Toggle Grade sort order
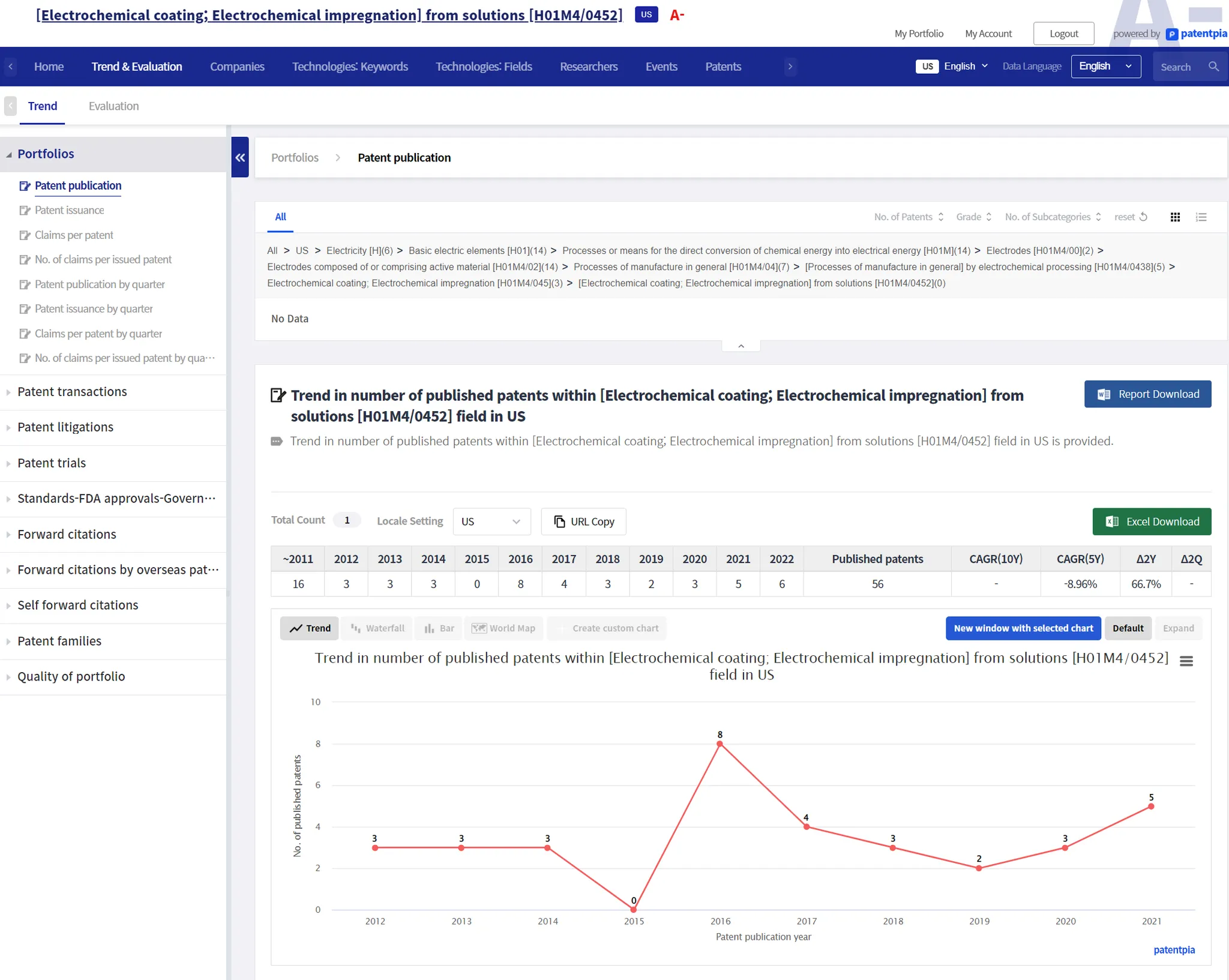The image size is (1229, 980). [x=973, y=217]
